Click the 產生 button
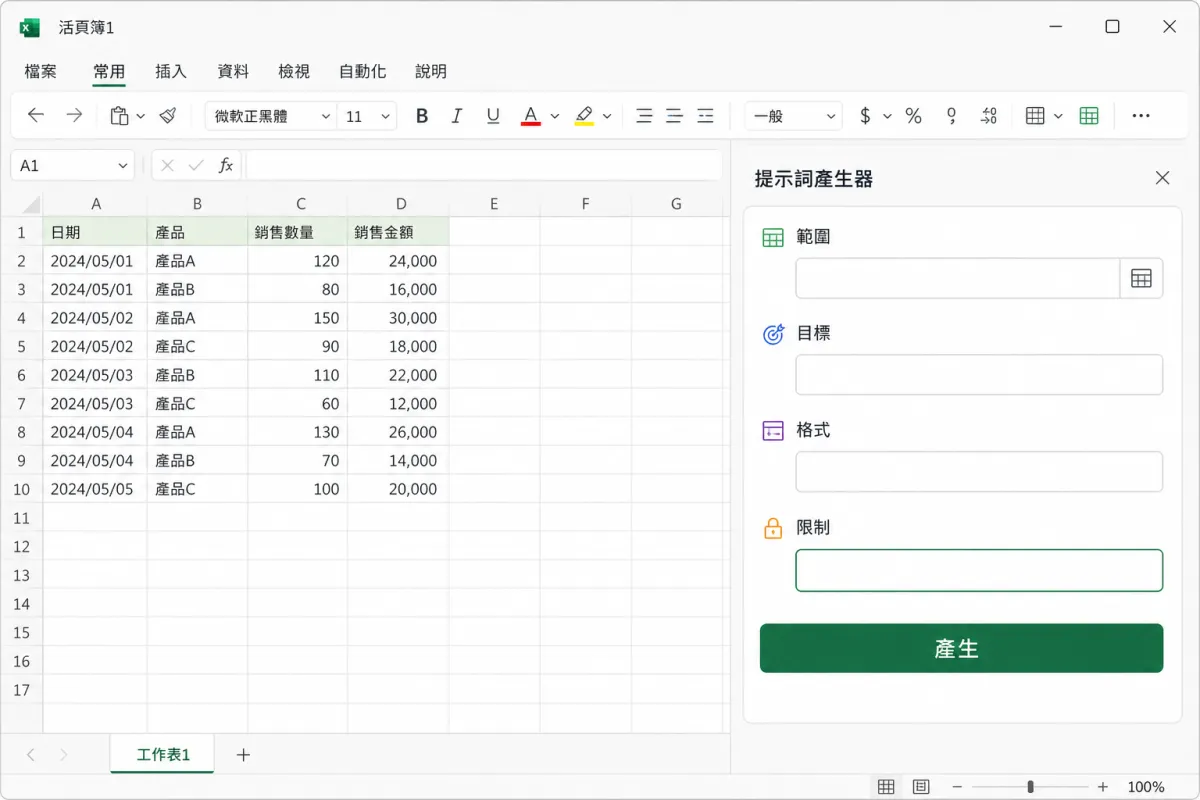The width and height of the screenshot is (1200, 800). pyautogui.click(x=961, y=648)
